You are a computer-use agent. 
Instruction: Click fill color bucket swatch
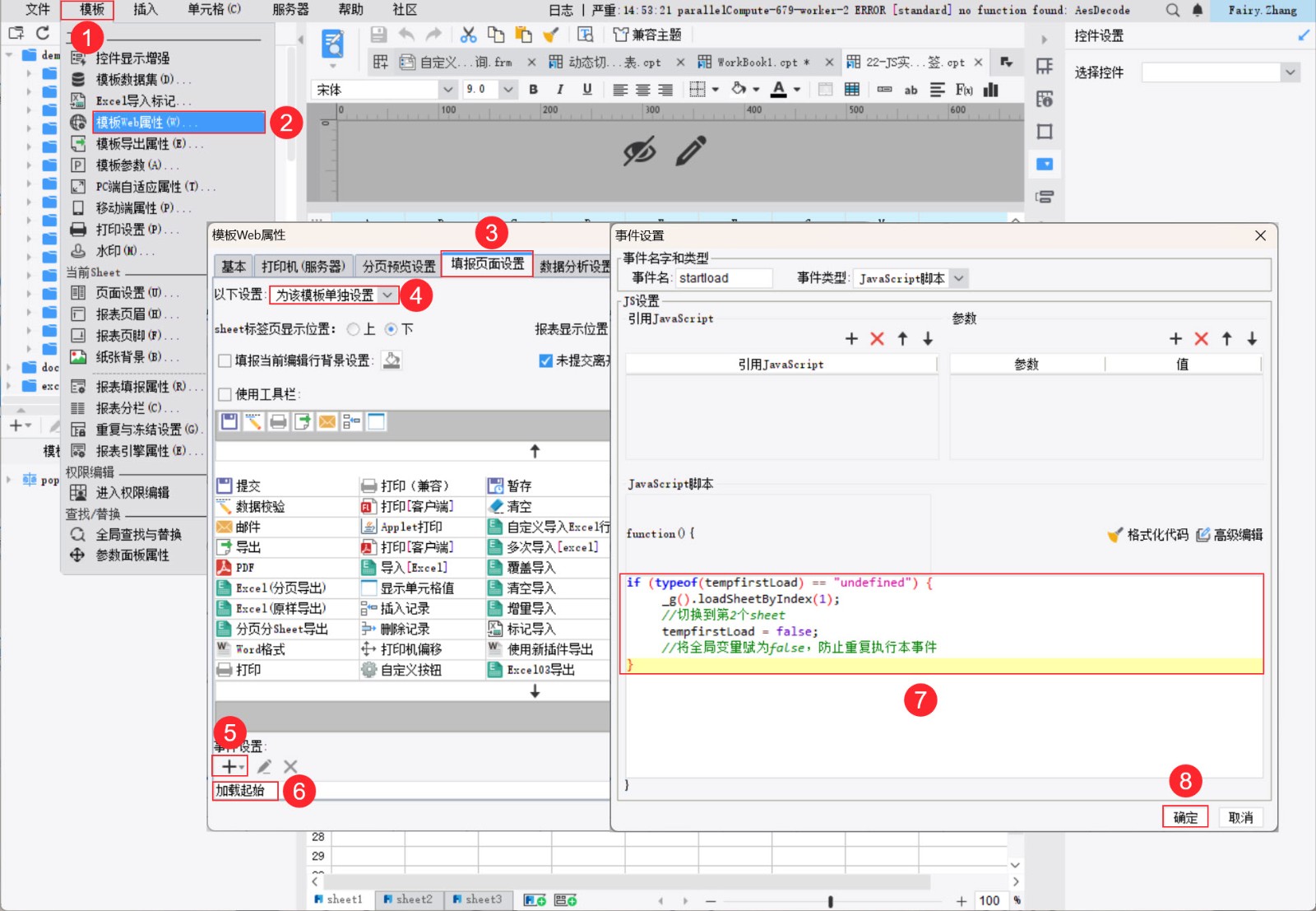pyautogui.click(x=739, y=90)
